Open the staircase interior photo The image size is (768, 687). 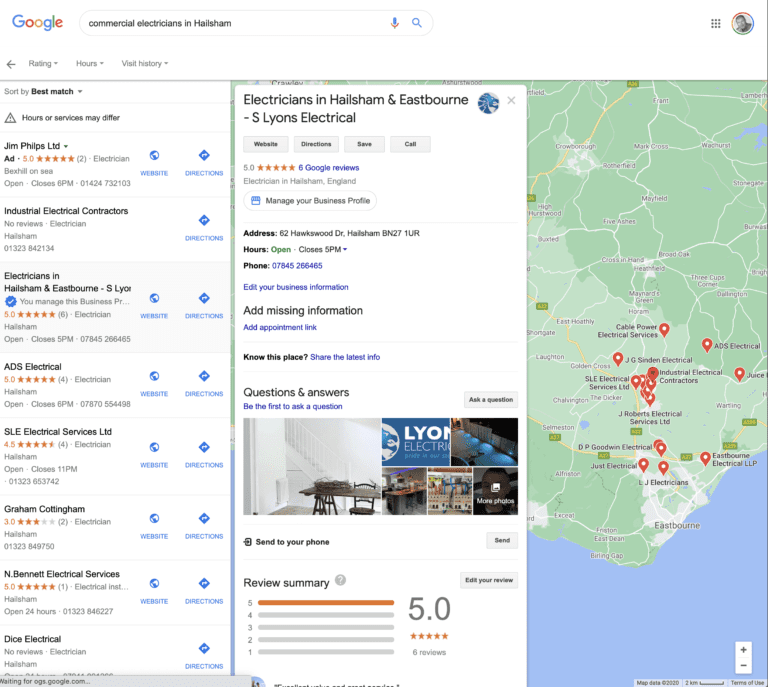tap(312, 466)
